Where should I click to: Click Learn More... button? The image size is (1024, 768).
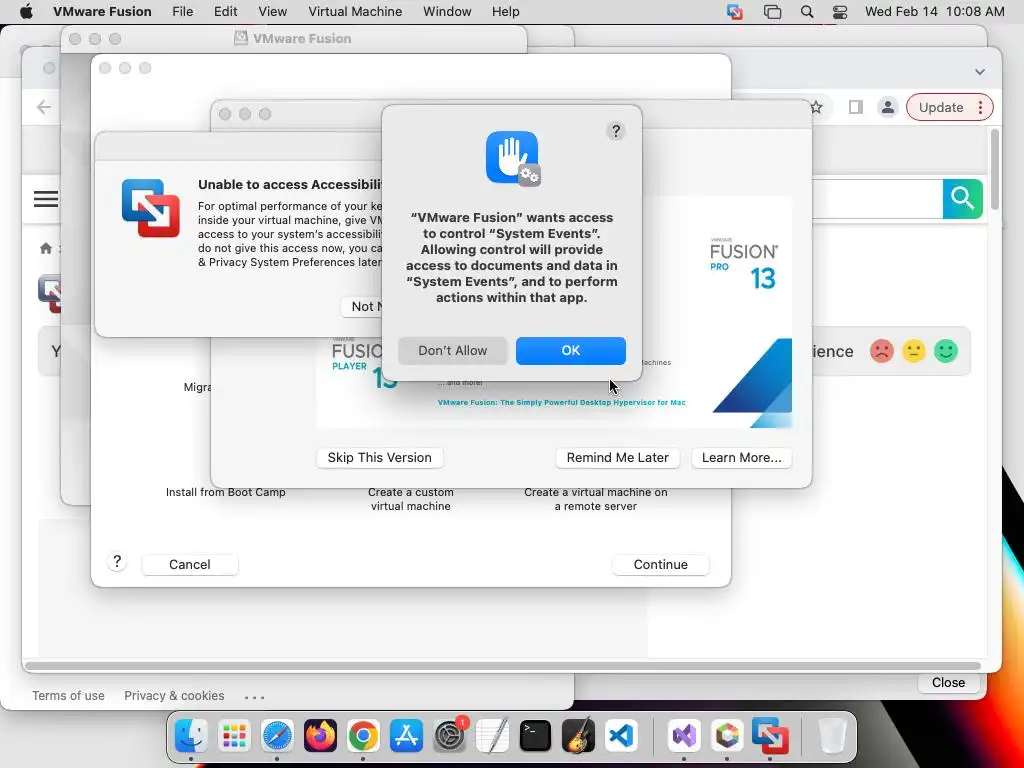[x=741, y=458]
